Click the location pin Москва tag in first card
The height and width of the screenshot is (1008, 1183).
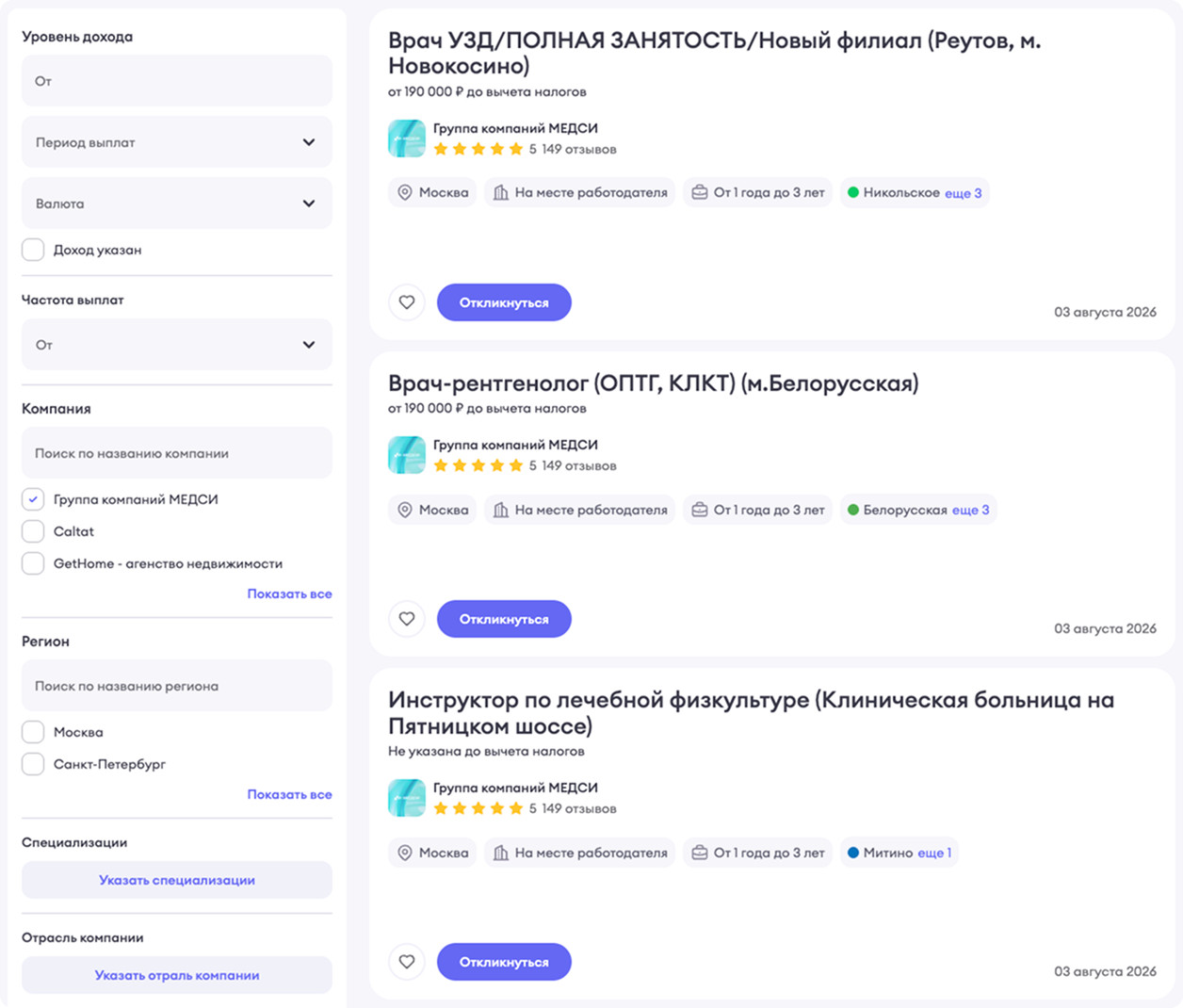(433, 193)
